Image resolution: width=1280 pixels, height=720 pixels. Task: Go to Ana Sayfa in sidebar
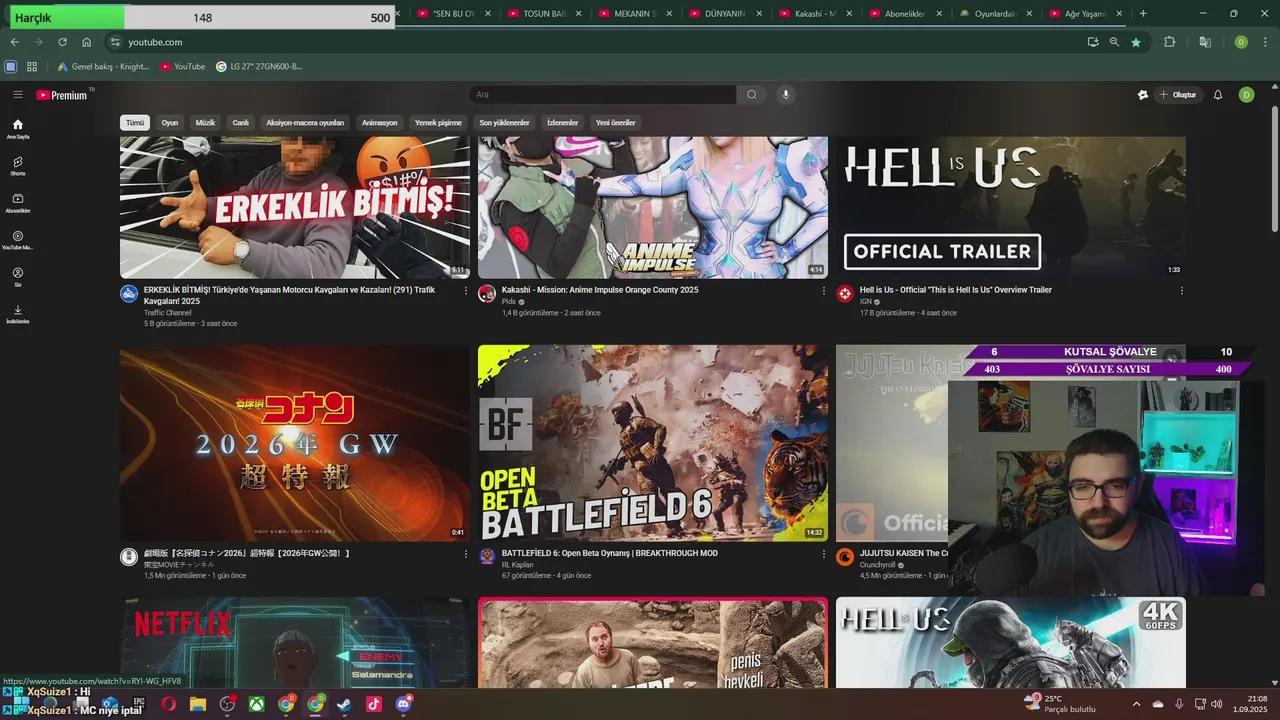click(x=18, y=130)
